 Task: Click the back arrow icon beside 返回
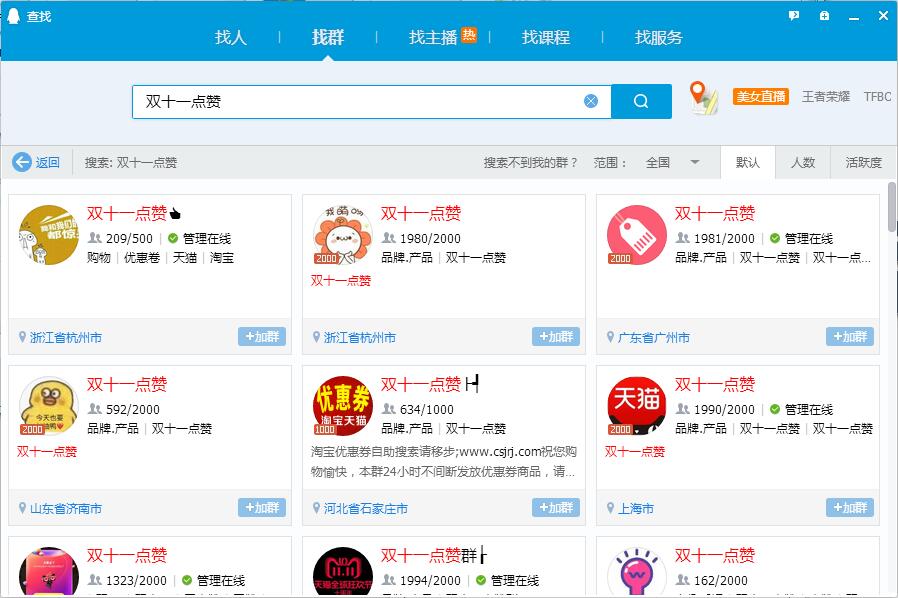click(x=20, y=161)
